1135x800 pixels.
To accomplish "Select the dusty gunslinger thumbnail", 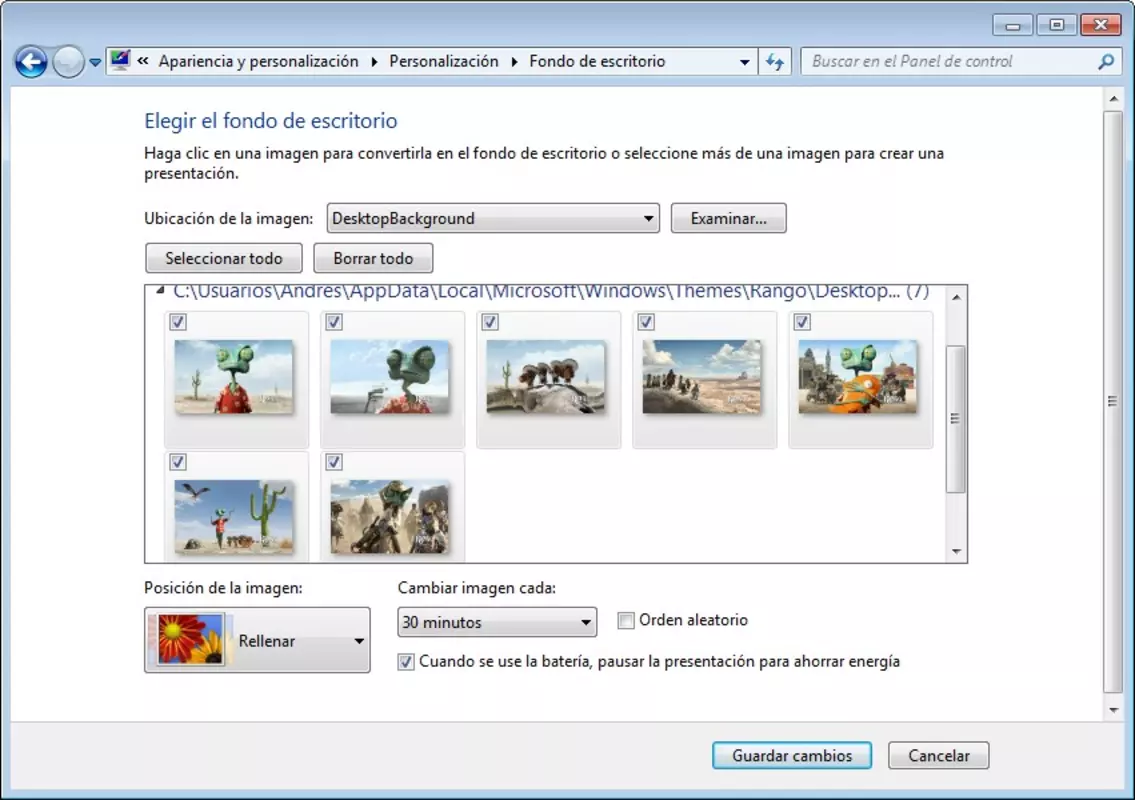I will (x=389, y=517).
